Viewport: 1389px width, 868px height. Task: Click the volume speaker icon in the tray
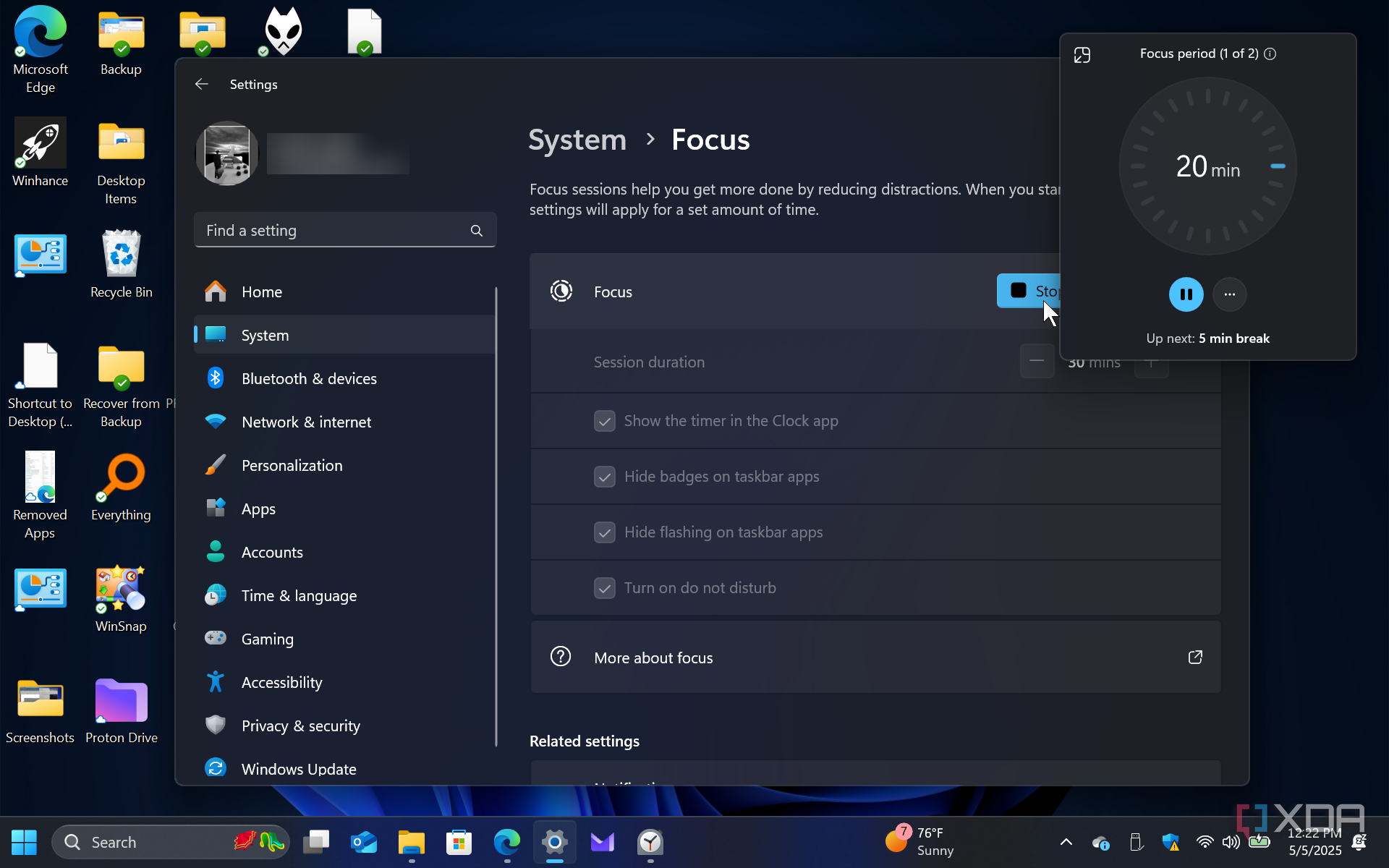(1231, 842)
